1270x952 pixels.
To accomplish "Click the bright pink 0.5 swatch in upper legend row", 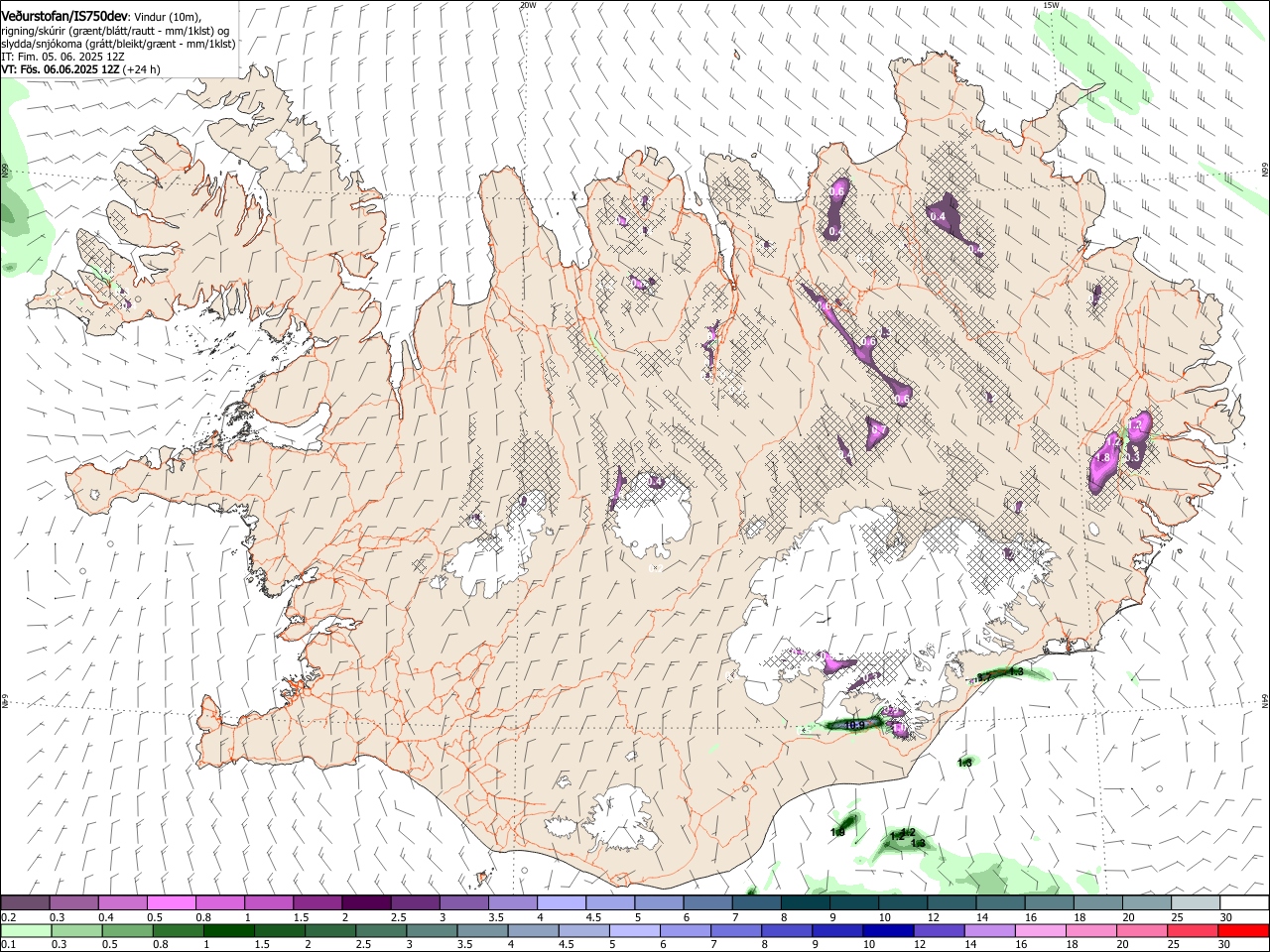I will pos(171,903).
